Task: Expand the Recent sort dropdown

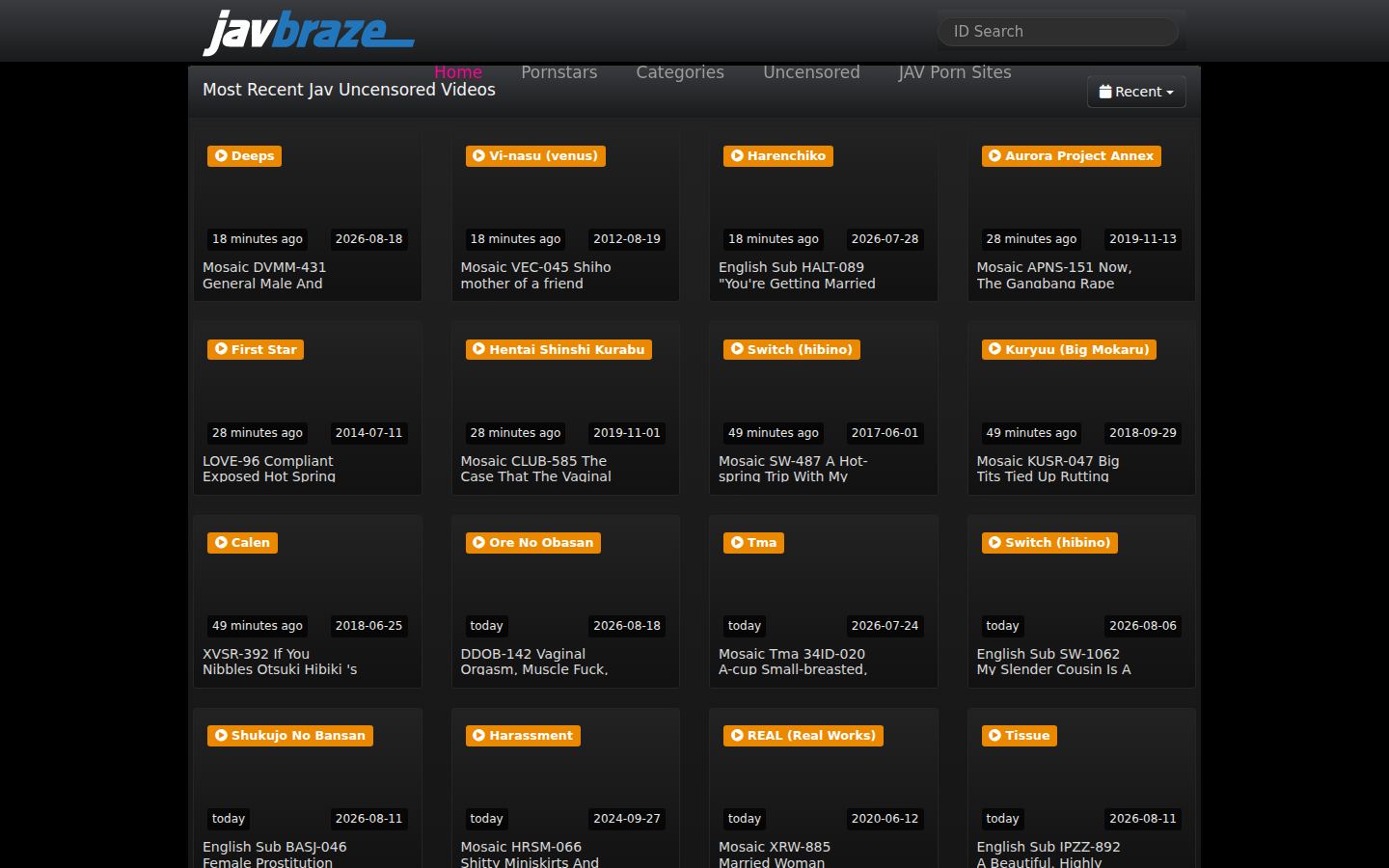Action: click(x=1136, y=92)
